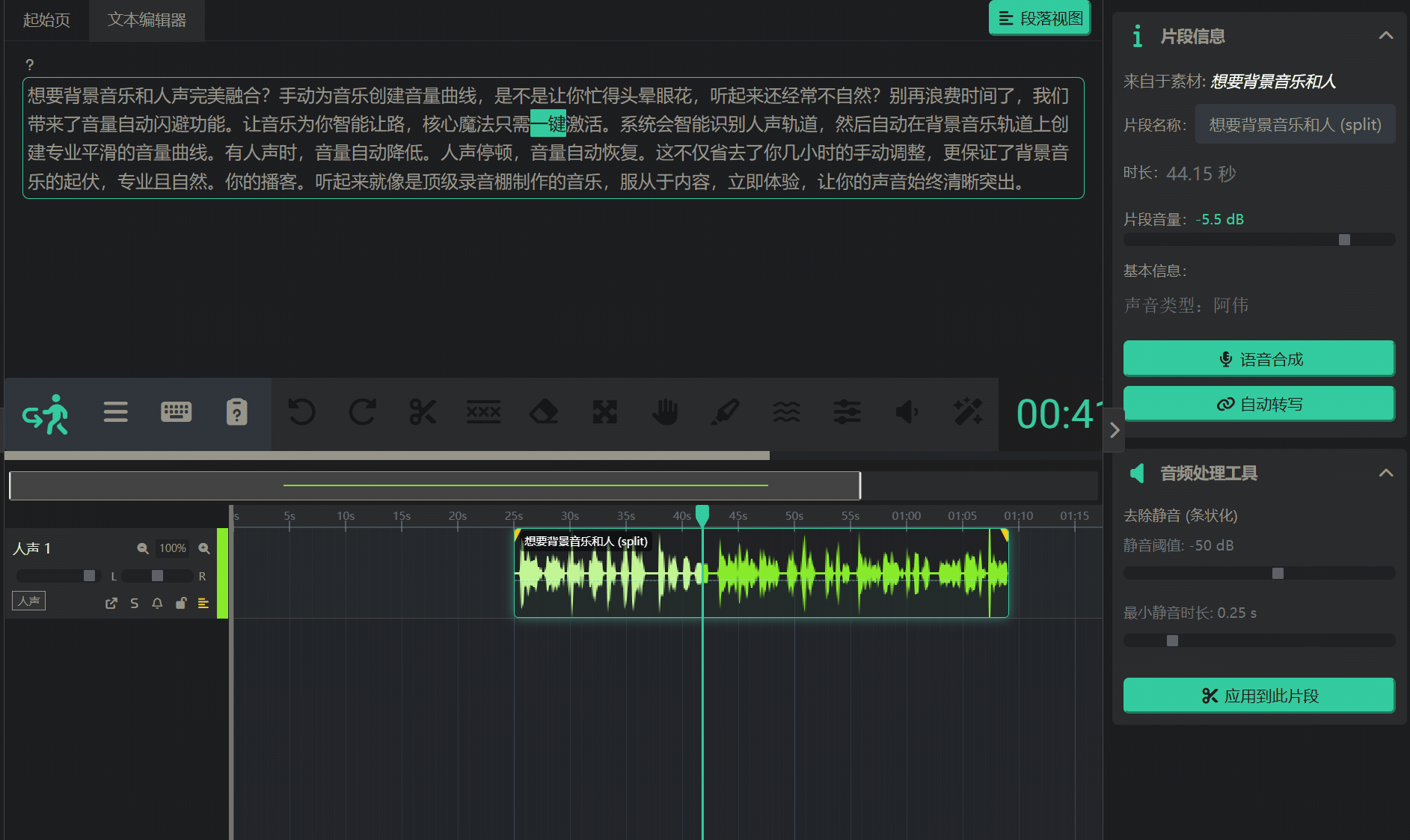
Task: Click the zoom in magnifier on track
Action: 204,548
